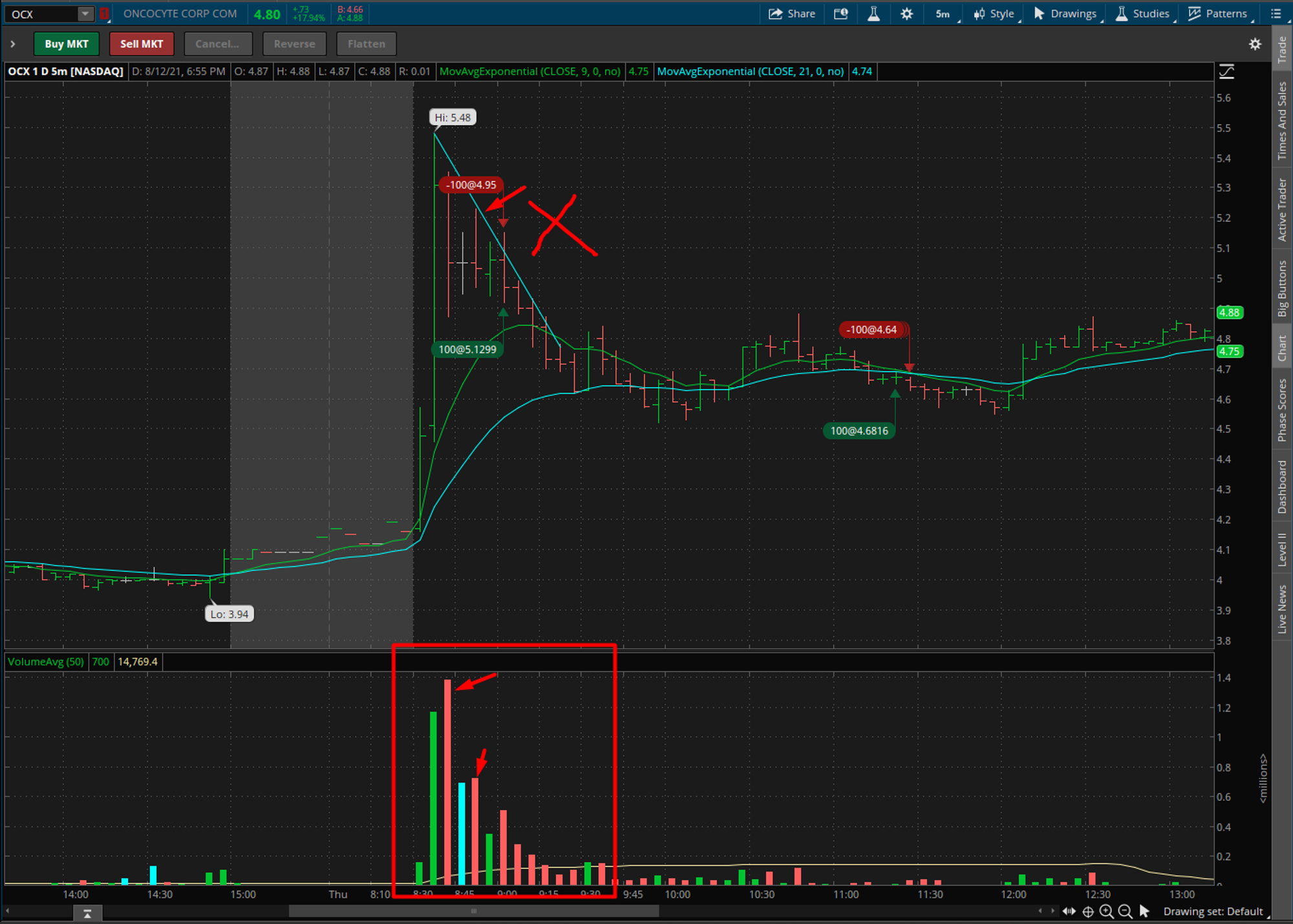This screenshot has width=1293, height=924.
Task: Click the expand time axis icon
Action: 1069,911
